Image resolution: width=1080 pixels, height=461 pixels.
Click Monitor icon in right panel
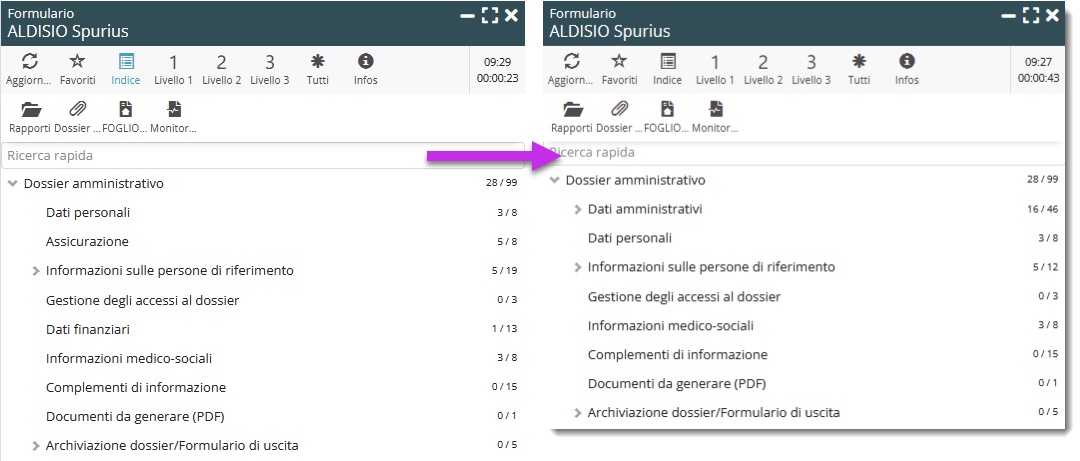pyautogui.click(x=714, y=110)
